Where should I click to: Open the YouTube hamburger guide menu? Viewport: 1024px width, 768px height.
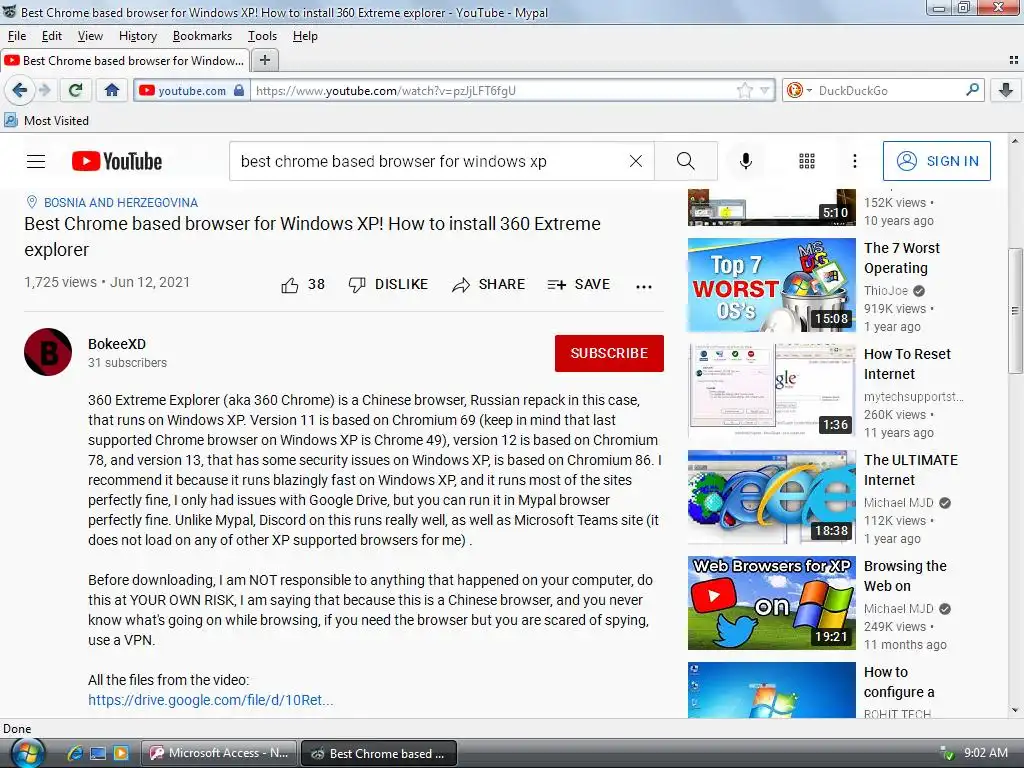(36, 161)
